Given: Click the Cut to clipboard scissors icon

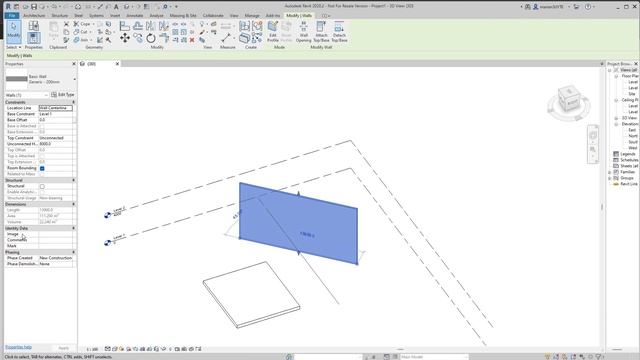Looking at the screenshot, I should point(66,24).
